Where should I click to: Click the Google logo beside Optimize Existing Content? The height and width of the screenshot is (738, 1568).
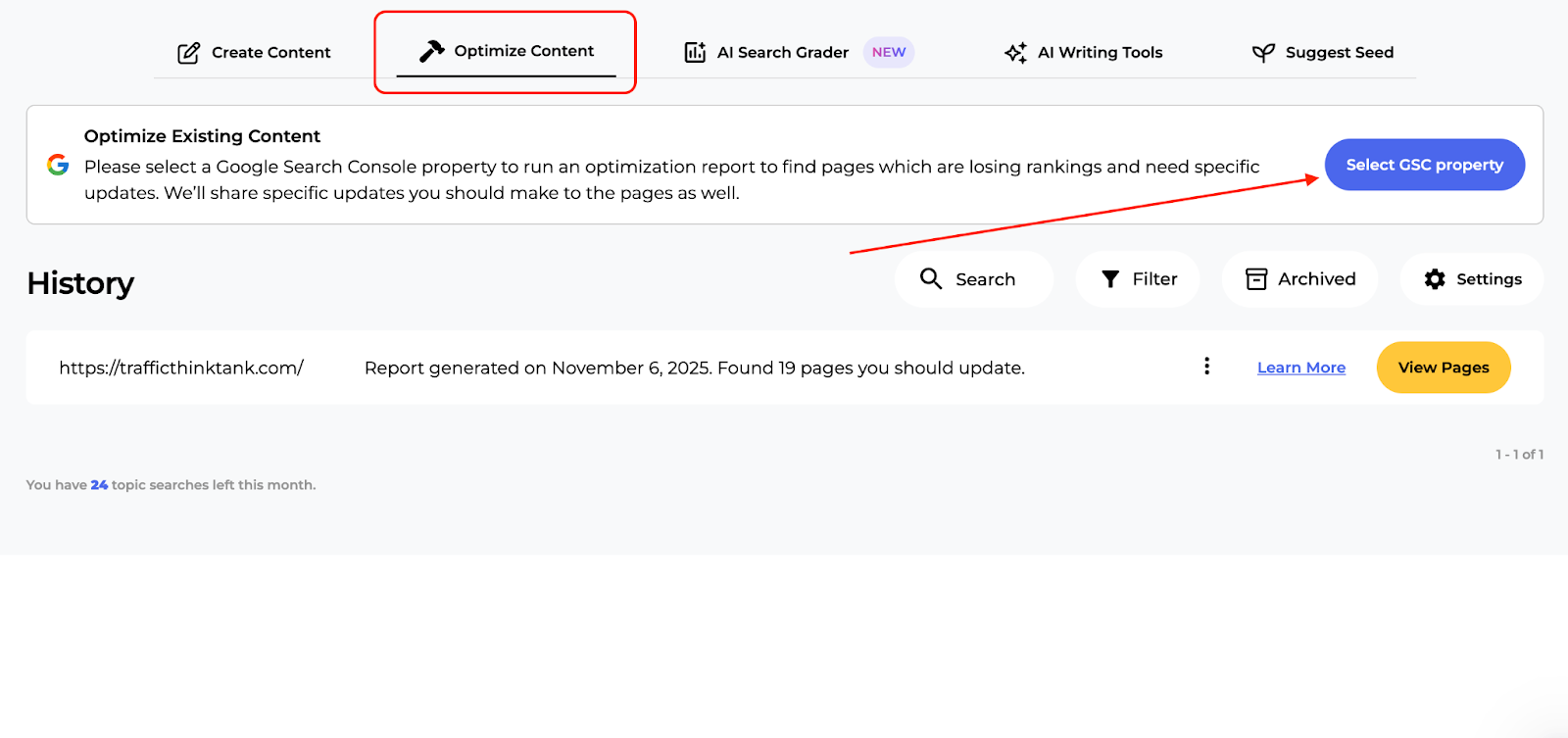pos(58,165)
